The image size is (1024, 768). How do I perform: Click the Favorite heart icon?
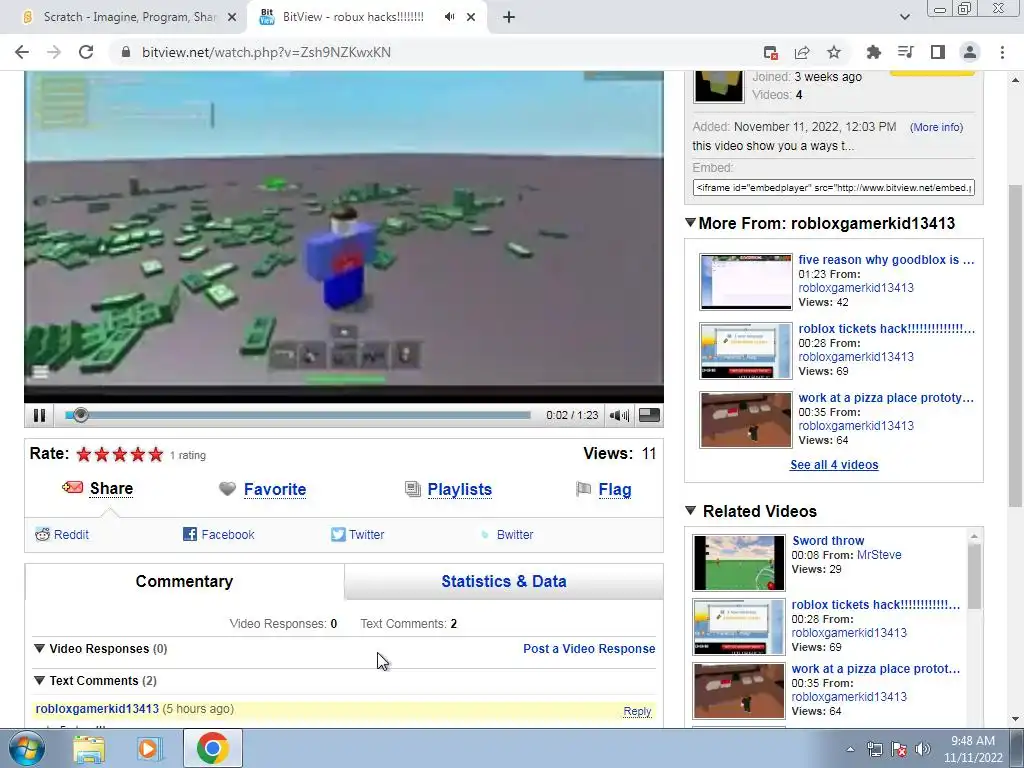tap(227, 488)
